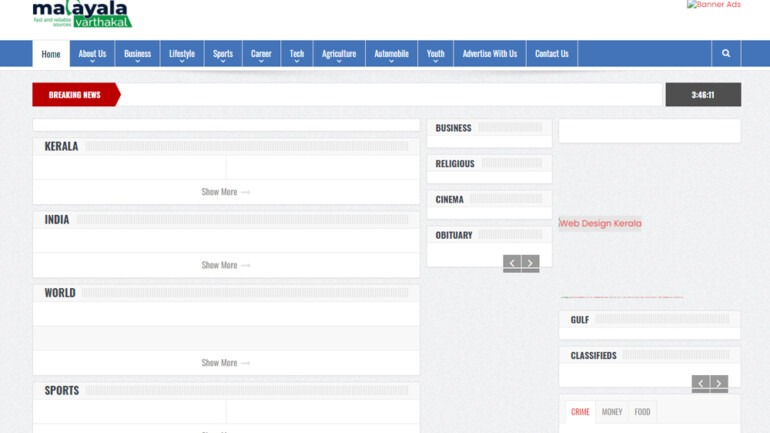Switch to the Money tab
This screenshot has width=770, height=433.
[612, 411]
